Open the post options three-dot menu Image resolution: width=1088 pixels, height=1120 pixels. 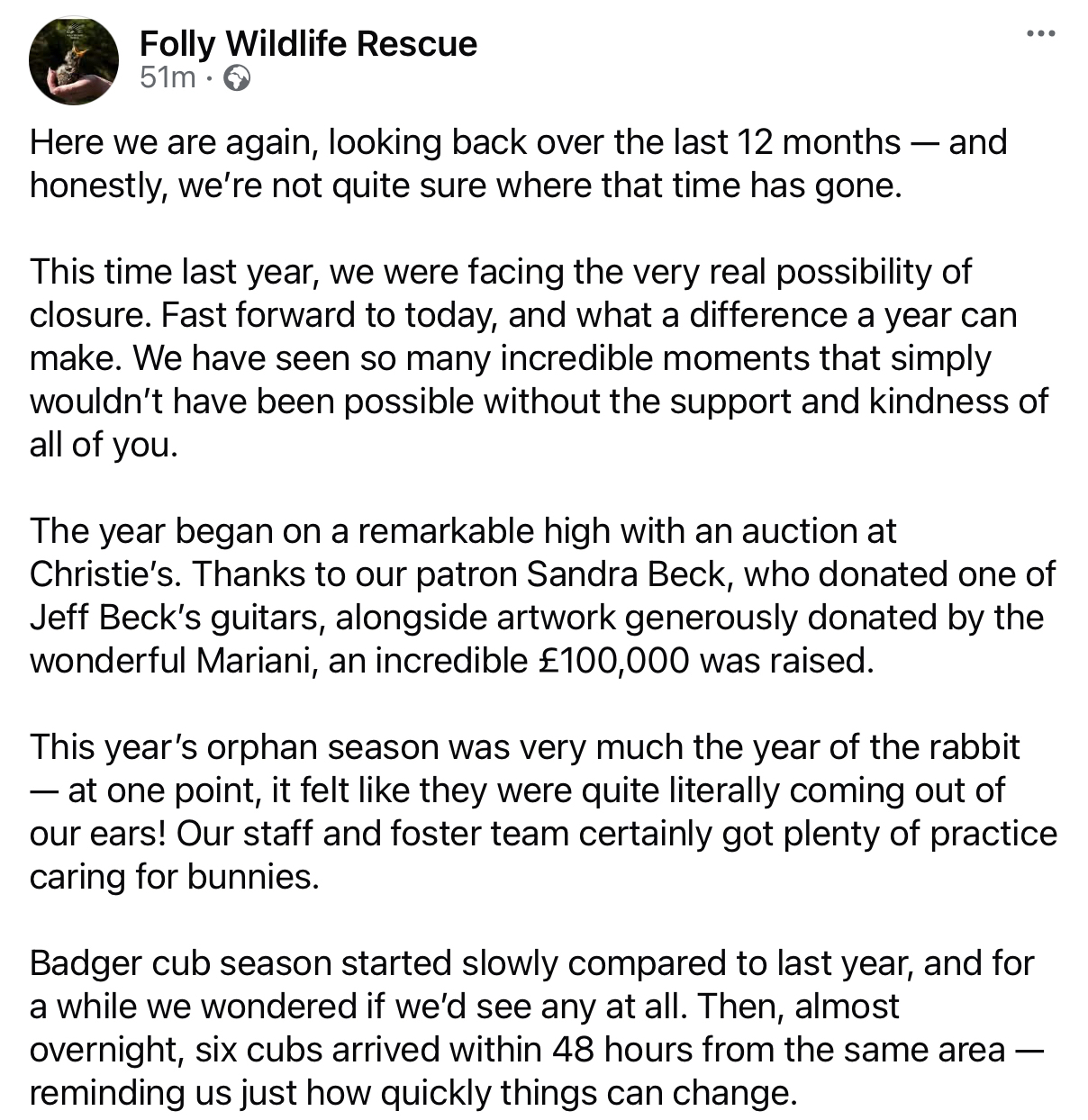(x=1040, y=34)
